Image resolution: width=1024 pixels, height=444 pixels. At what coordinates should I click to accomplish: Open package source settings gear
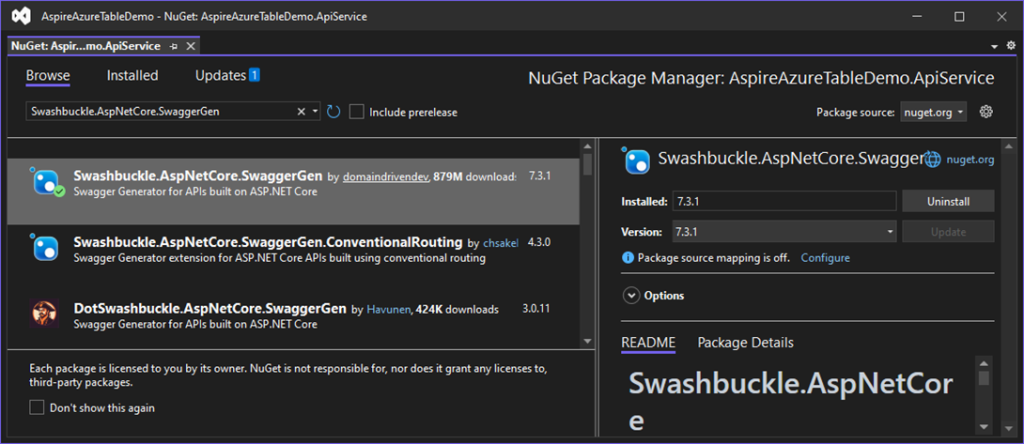(x=986, y=112)
